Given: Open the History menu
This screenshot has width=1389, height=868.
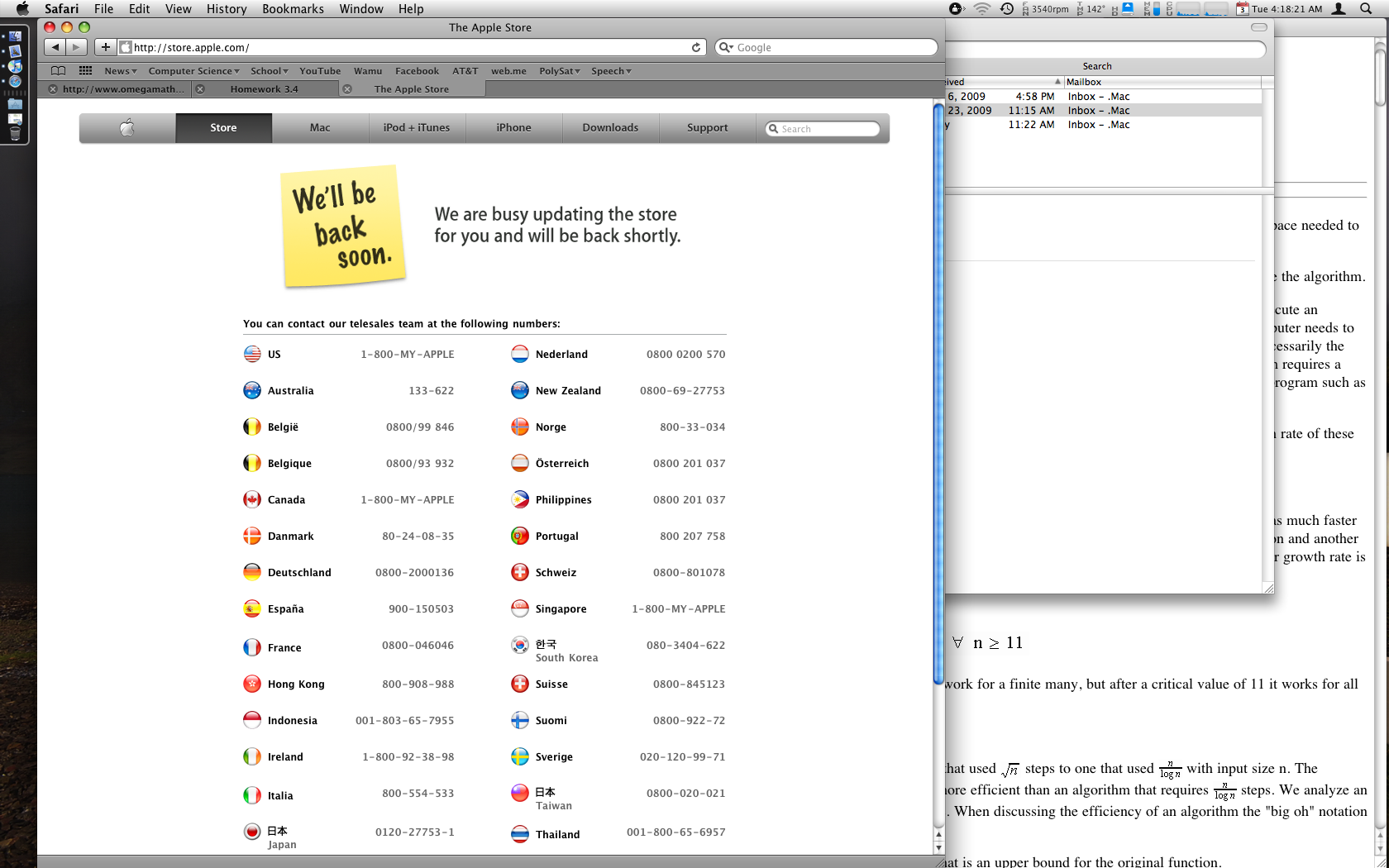Looking at the screenshot, I should [x=227, y=9].
